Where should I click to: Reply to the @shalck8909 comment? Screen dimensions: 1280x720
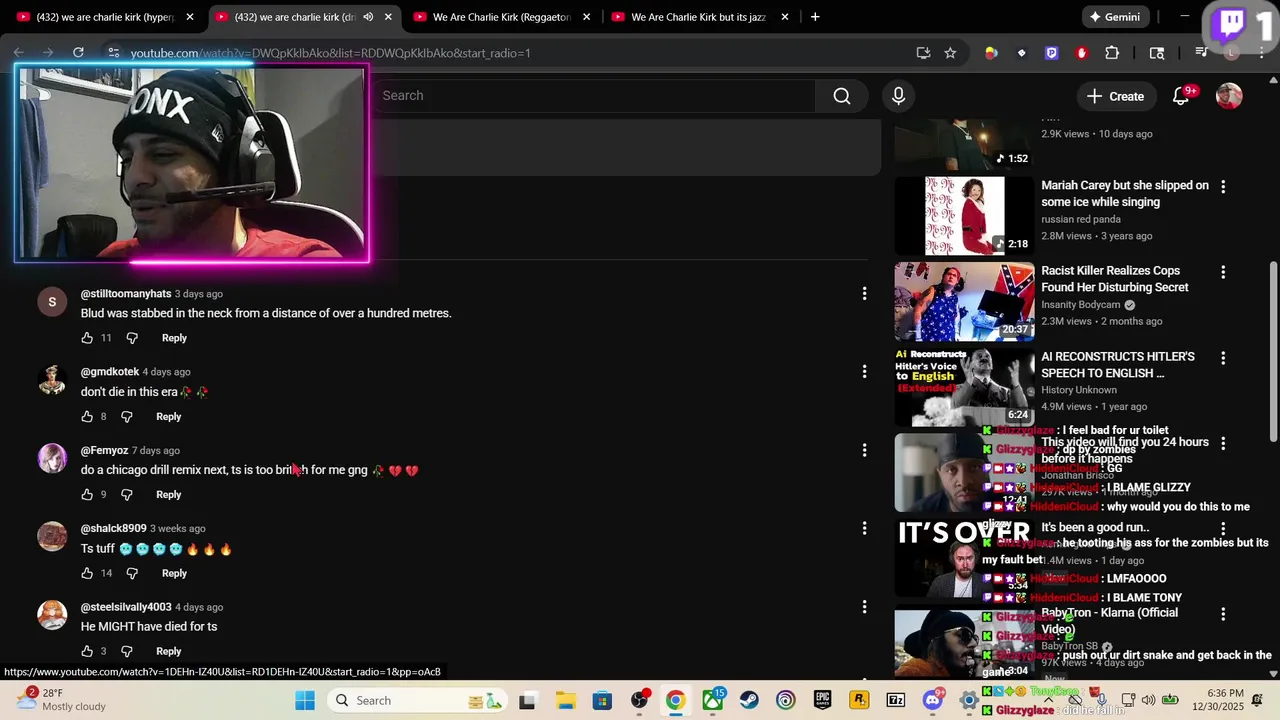[x=174, y=573]
